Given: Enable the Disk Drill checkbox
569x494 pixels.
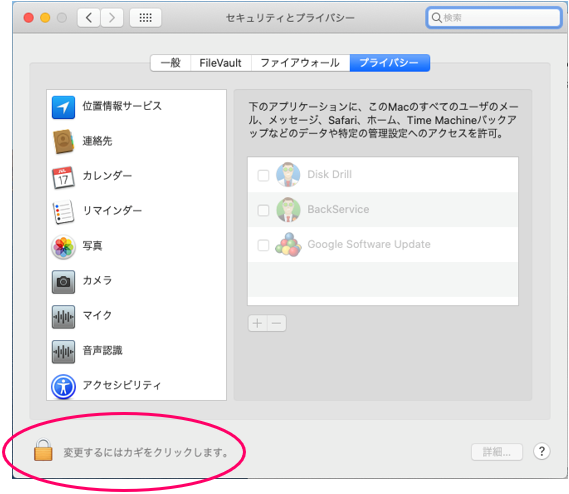Looking at the screenshot, I should click(263, 175).
